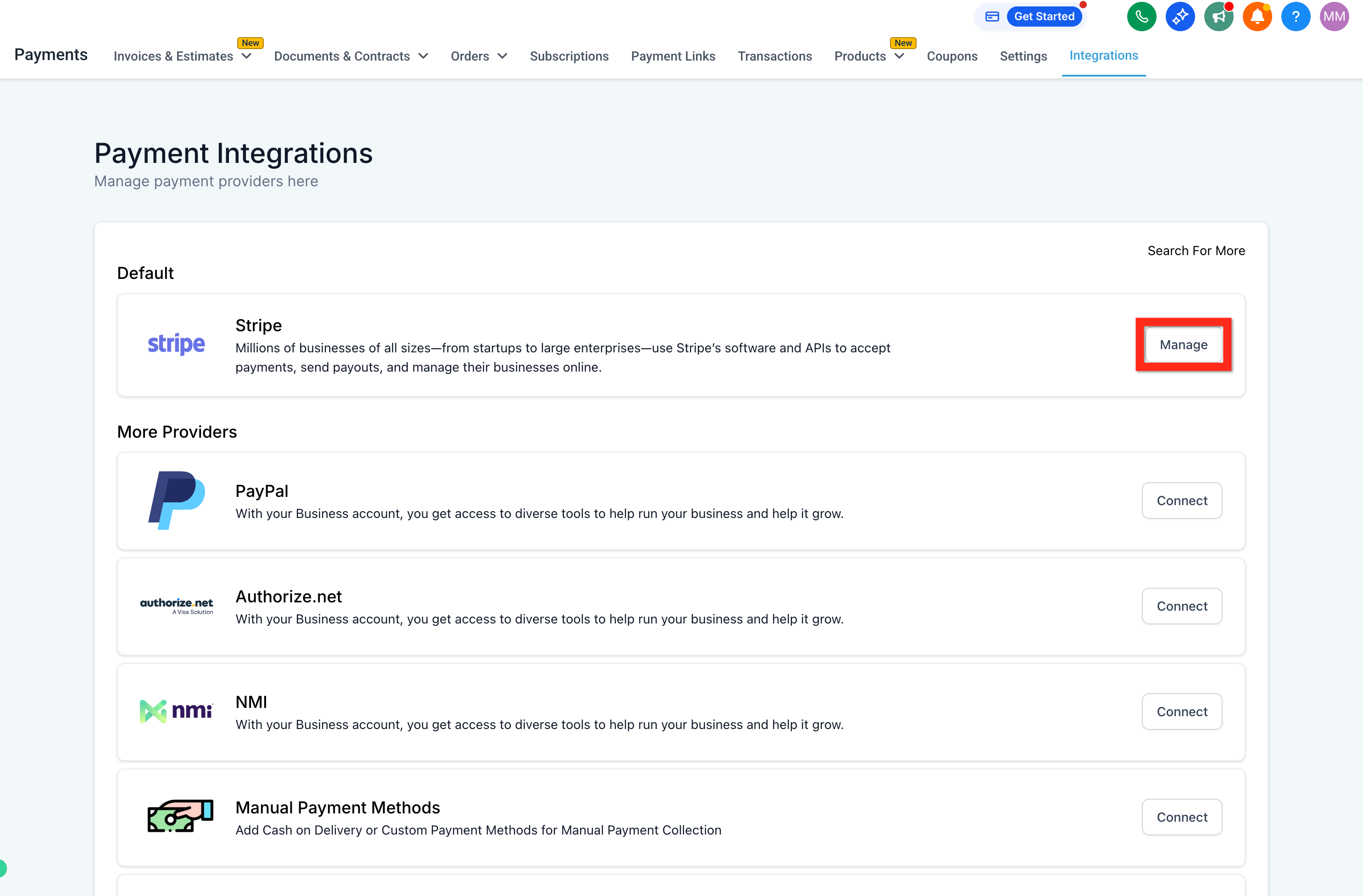Connect the NMI provider
Viewport: 1363px width, 896px height.
[1182, 711]
